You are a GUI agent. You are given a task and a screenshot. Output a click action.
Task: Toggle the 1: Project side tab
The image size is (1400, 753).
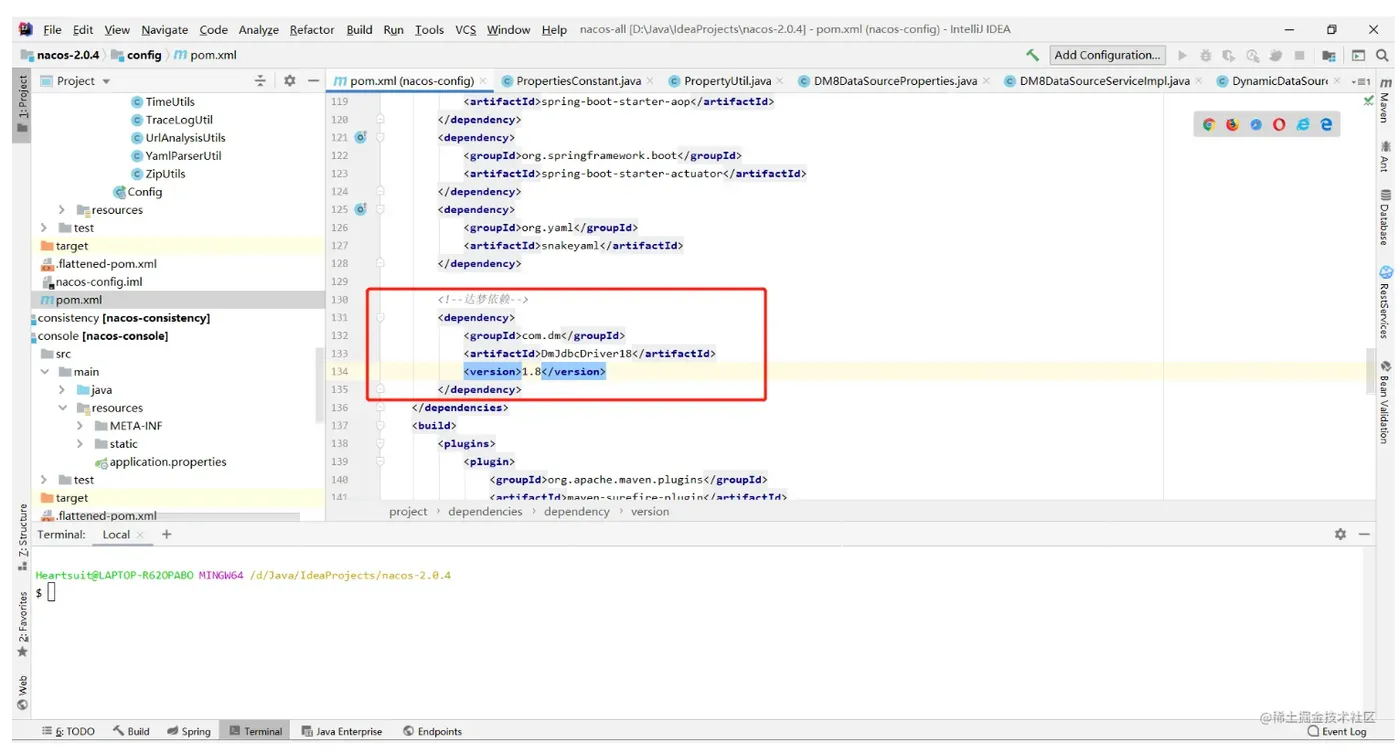click(22, 105)
